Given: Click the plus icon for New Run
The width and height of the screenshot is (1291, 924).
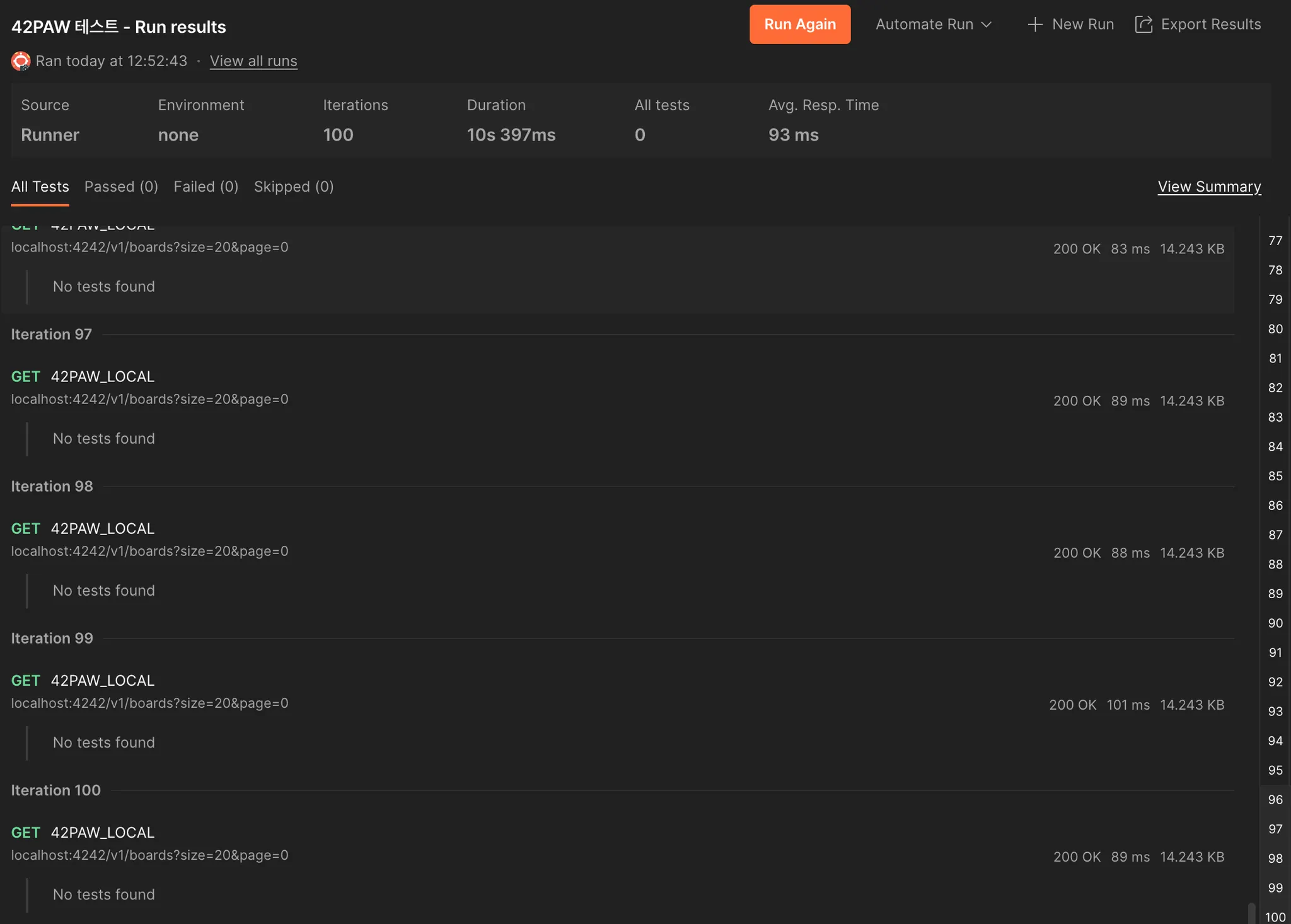Looking at the screenshot, I should tap(1034, 25).
